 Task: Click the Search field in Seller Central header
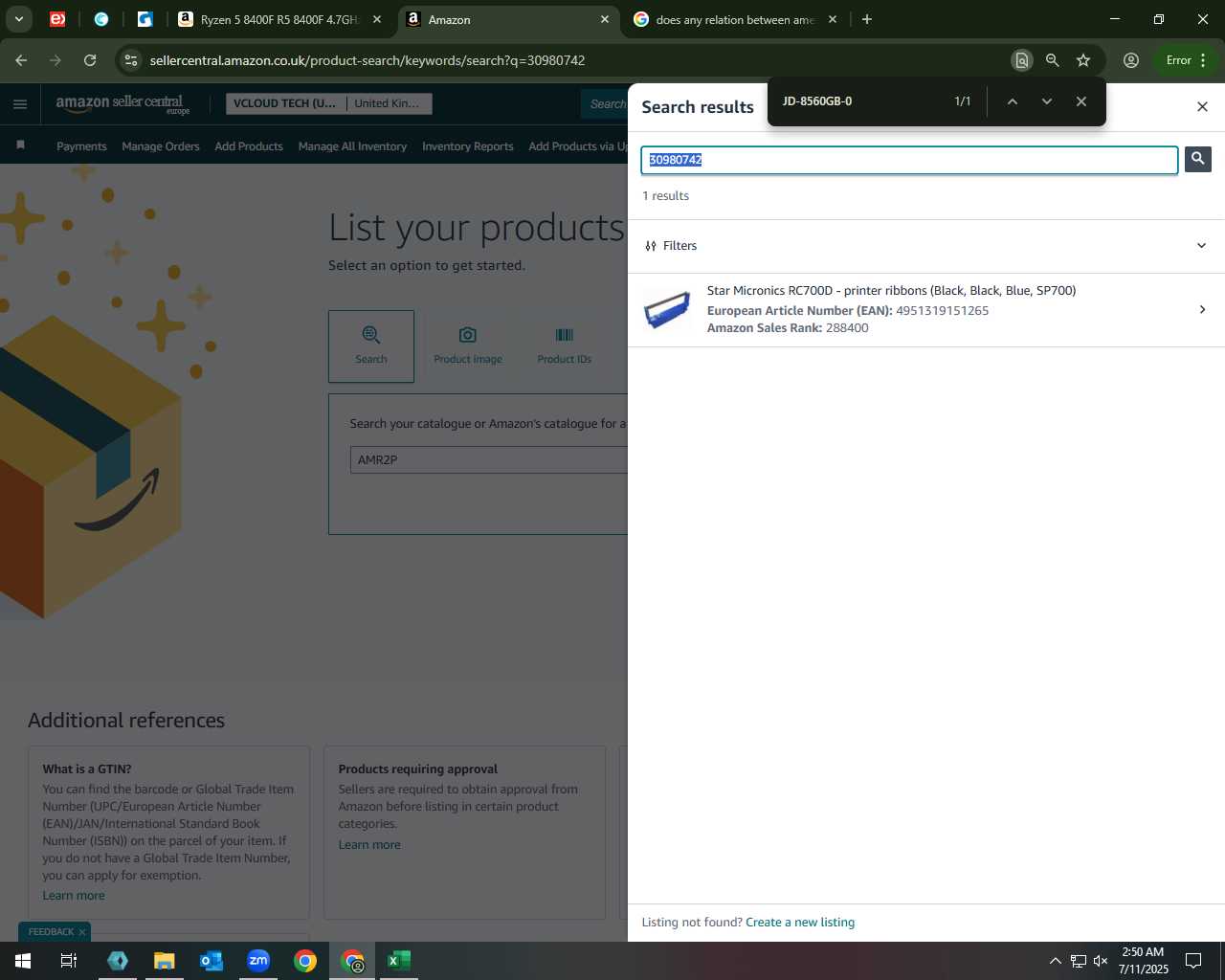tap(605, 103)
